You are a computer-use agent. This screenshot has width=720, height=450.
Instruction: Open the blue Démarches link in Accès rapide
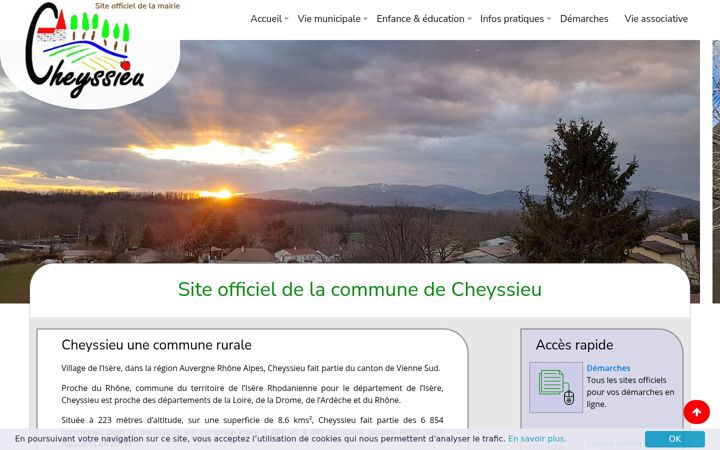coord(608,368)
